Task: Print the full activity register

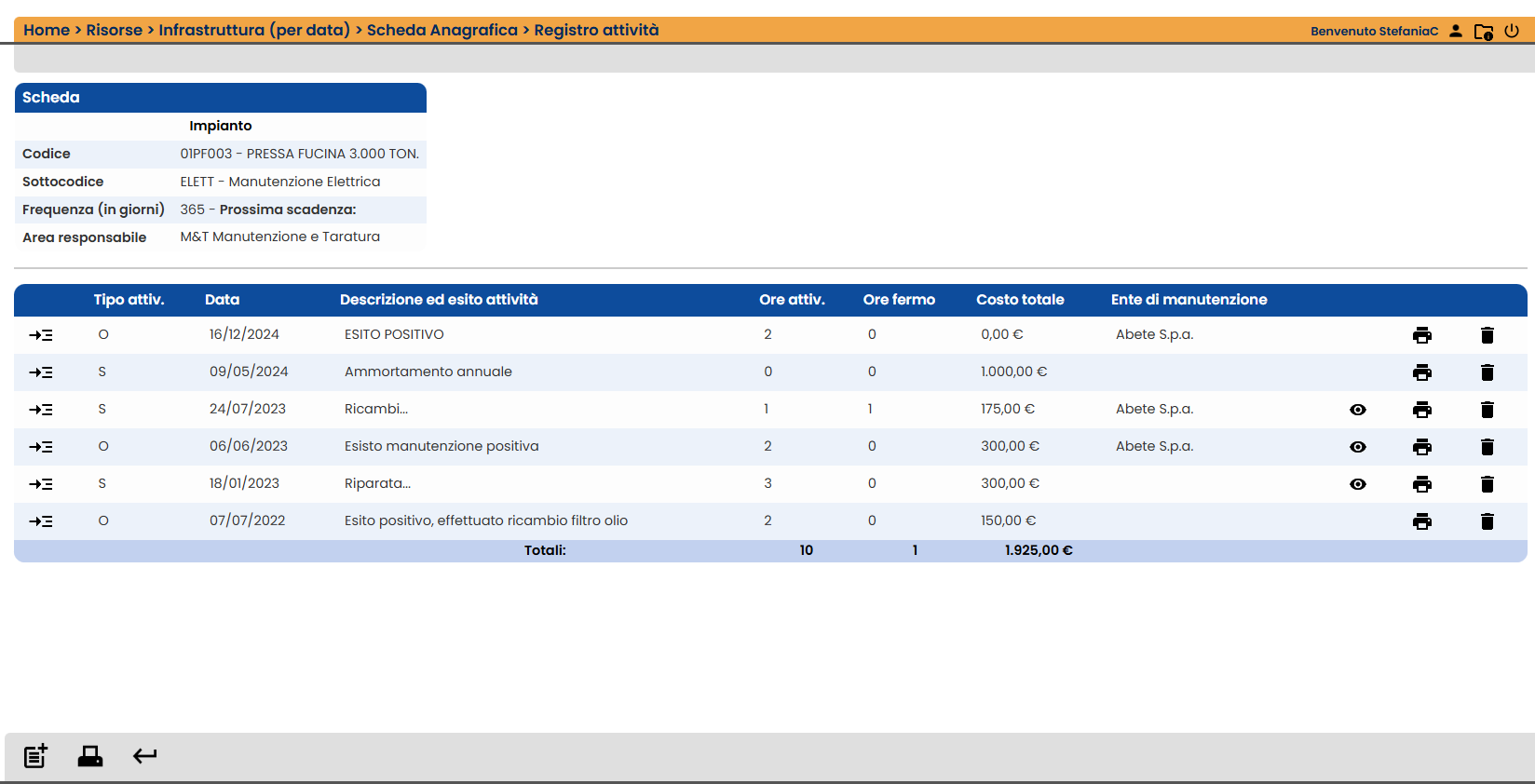Action: [90, 756]
